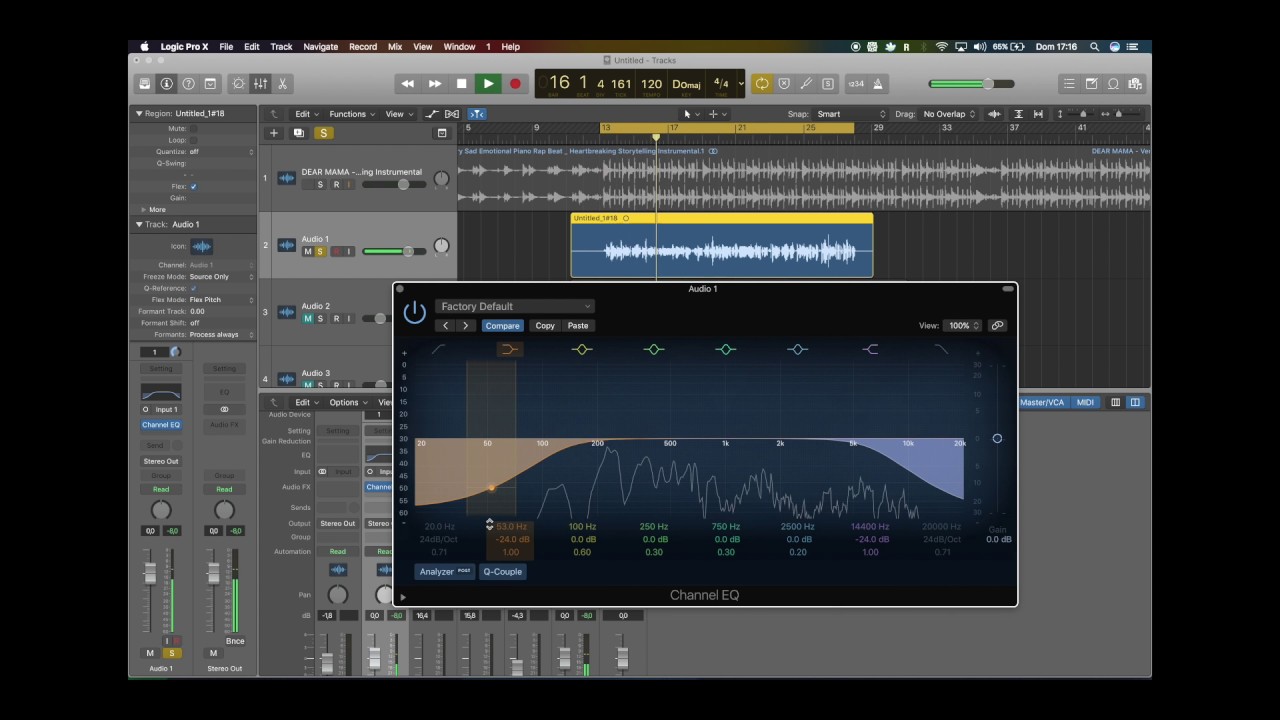The height and width of the screenshot is (720, 1280).
Task: Click the Copy button in Channel EQ
Action: [545, 326]
